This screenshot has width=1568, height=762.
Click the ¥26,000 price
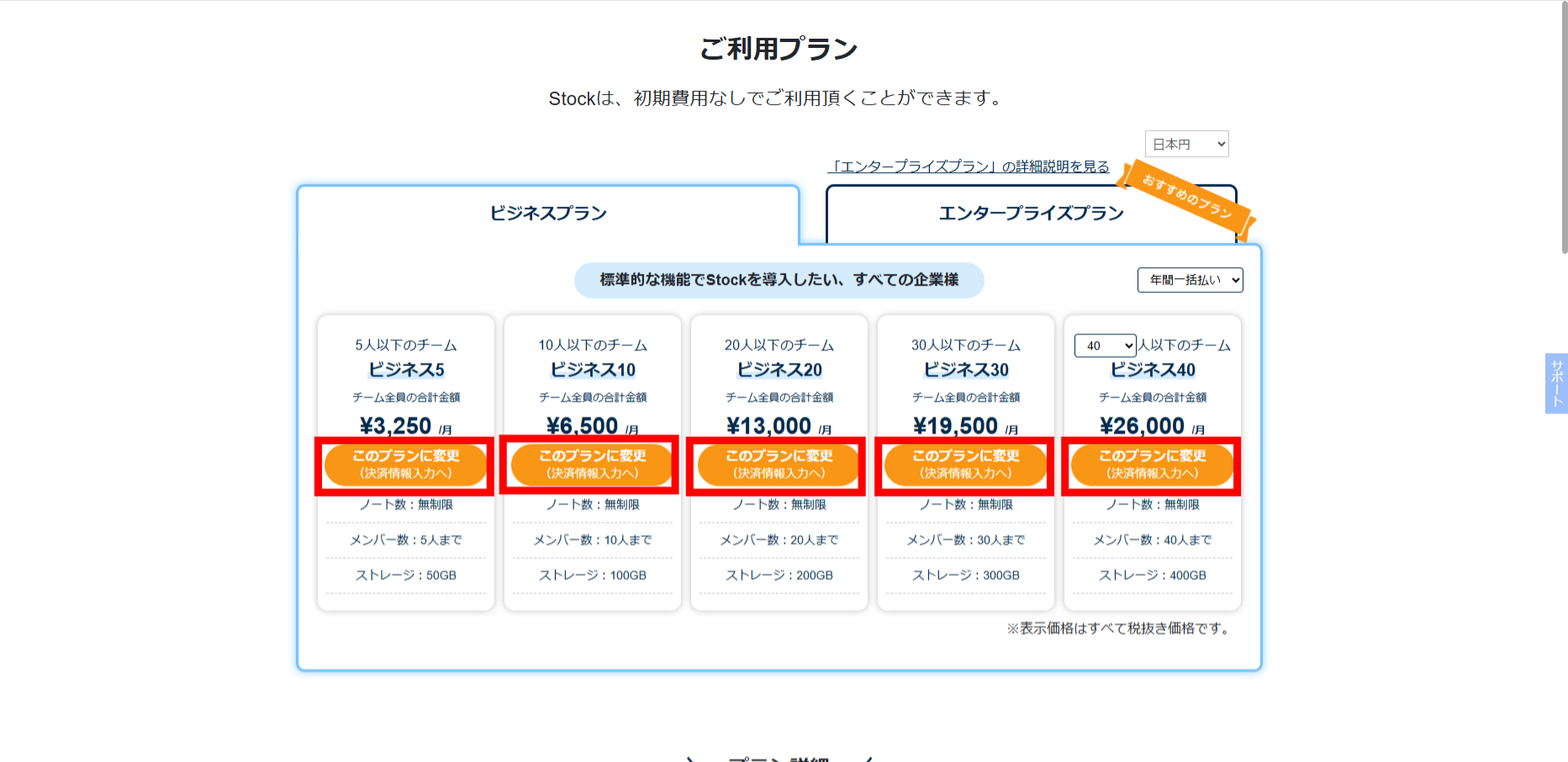click(1142, 426)
